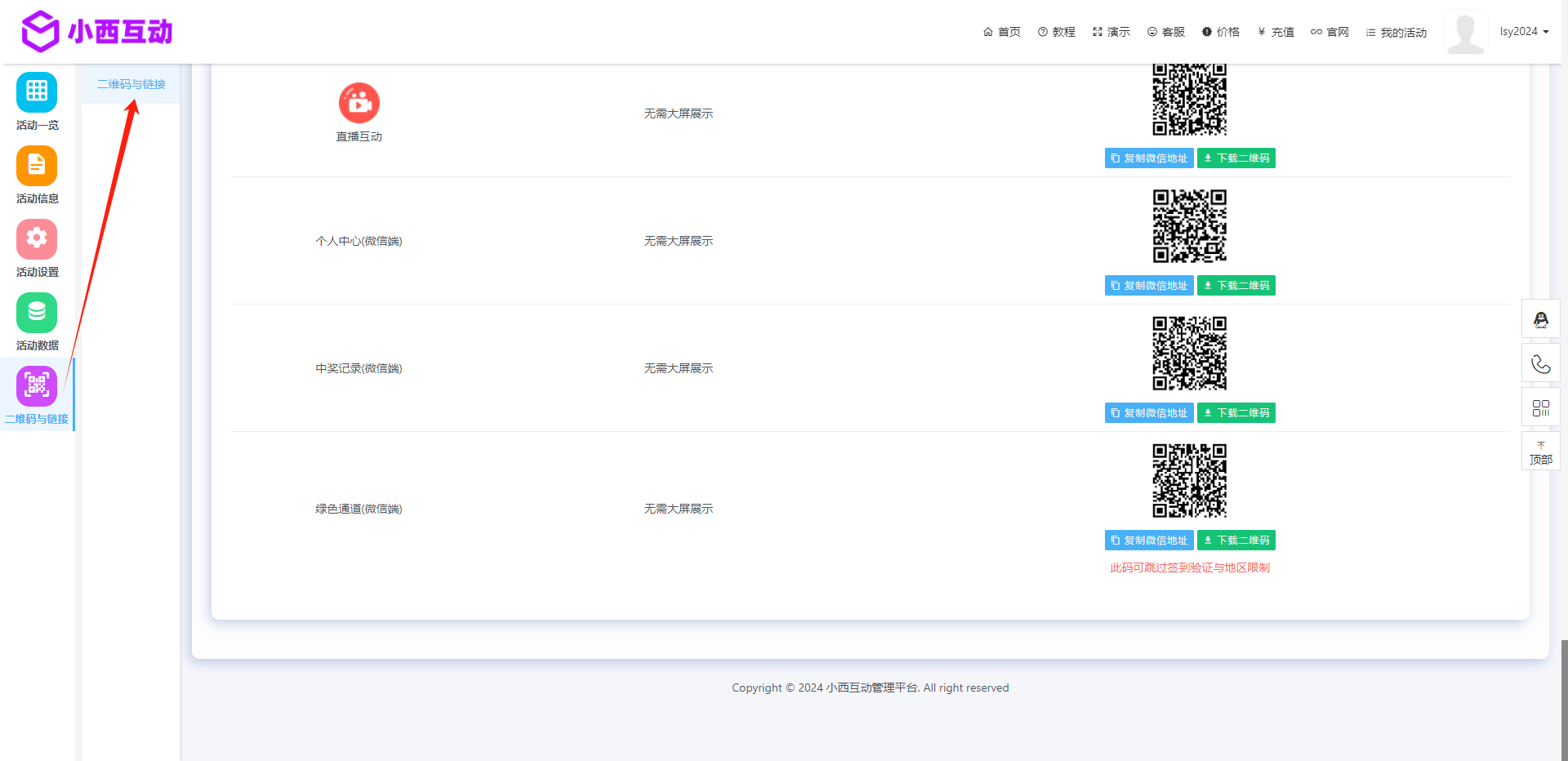Open 充值 in top navigation

[1276, 32]
